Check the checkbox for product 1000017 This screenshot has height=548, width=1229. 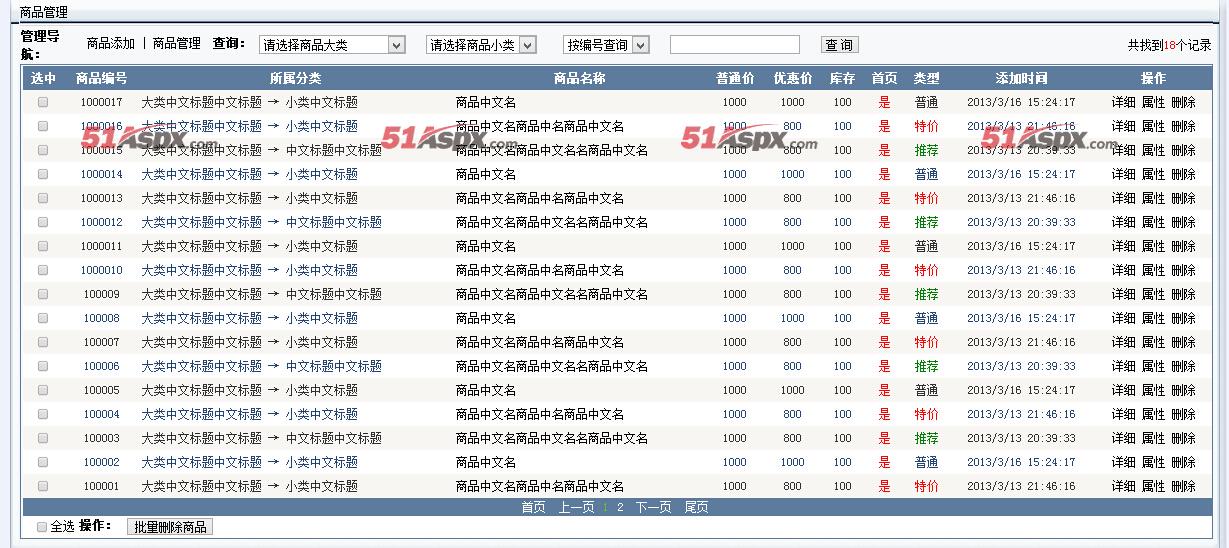pos(43,102)
